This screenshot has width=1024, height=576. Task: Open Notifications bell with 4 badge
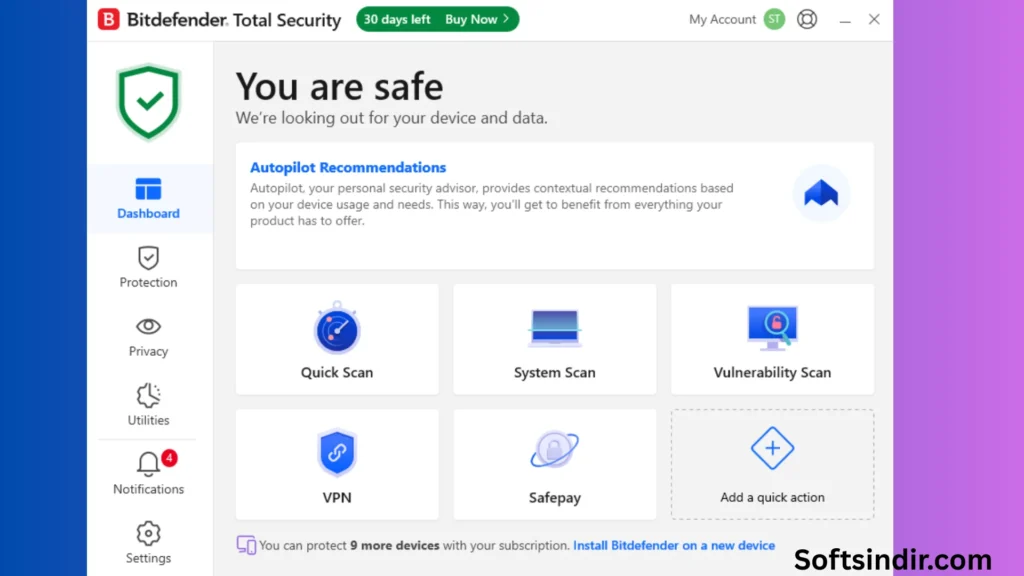tap(148, 465)
